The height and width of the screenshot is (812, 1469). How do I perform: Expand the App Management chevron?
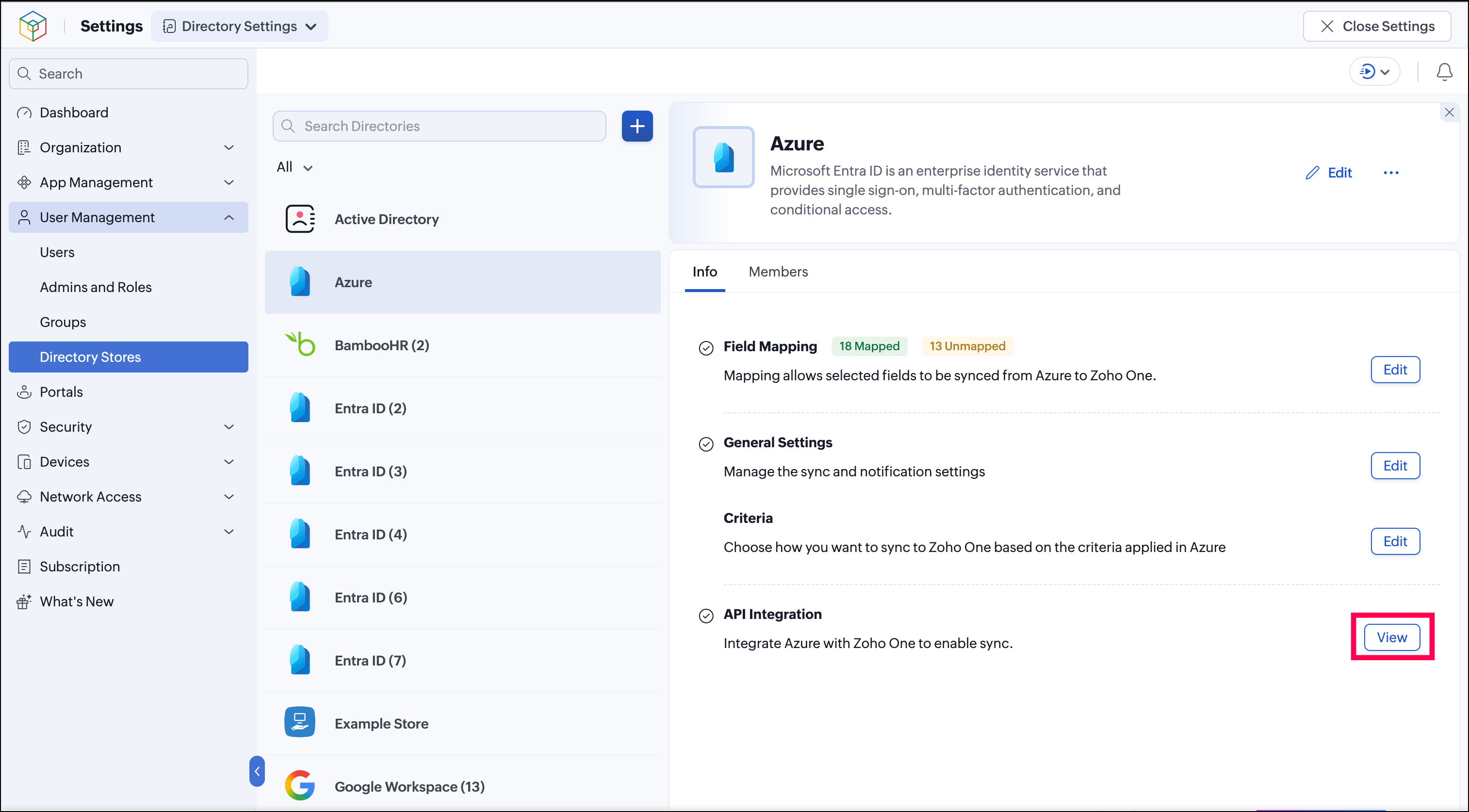(x=229, y=182)
